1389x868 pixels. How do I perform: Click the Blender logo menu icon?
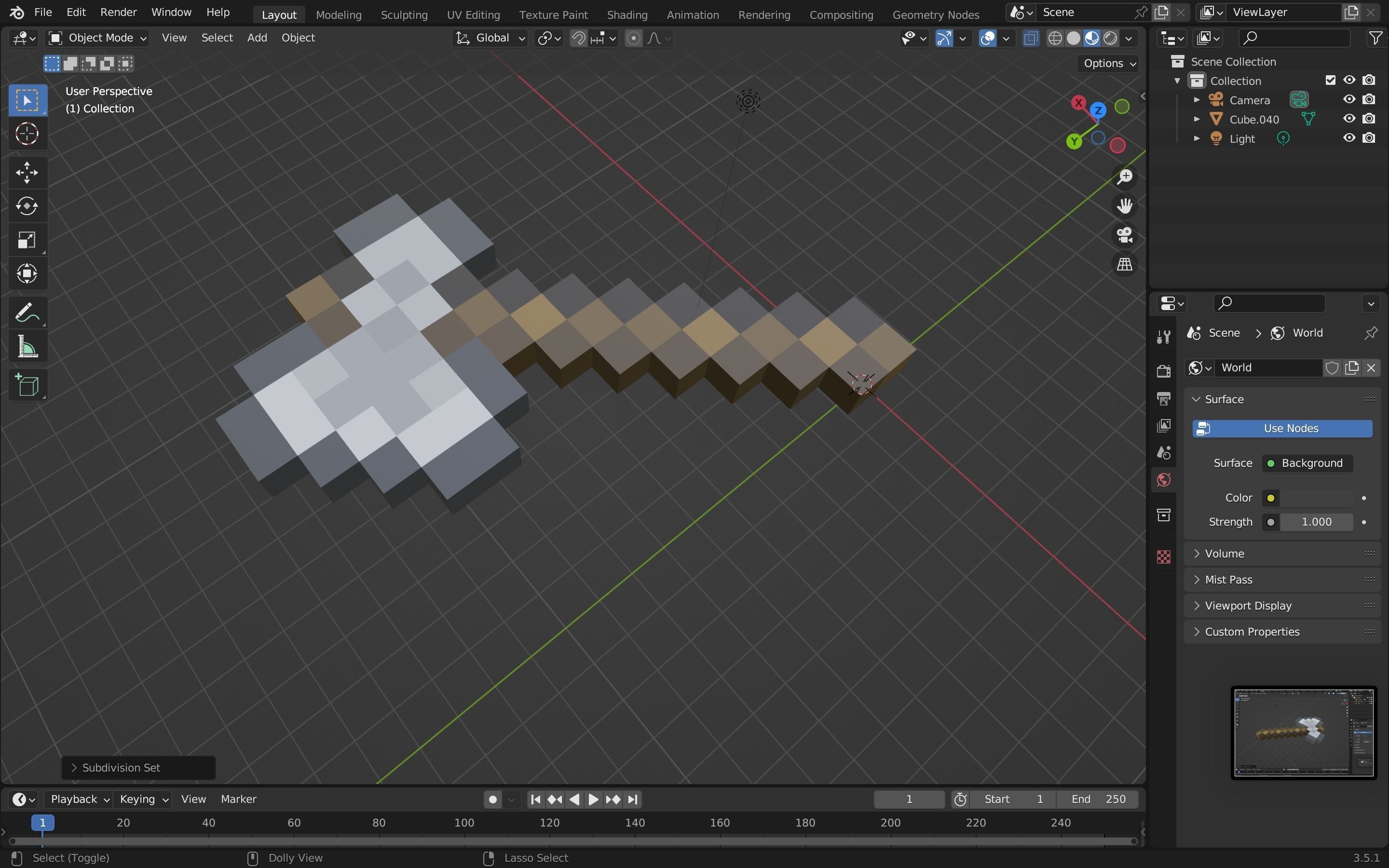(17, 12)
